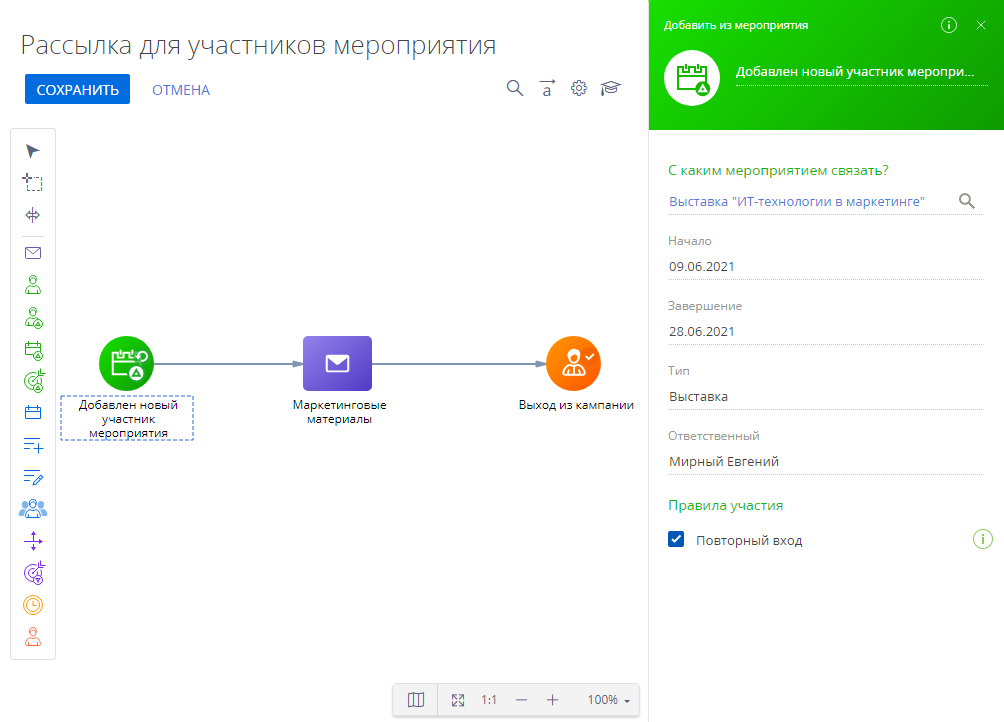Add the blue add-data list element

pos(33,445)
